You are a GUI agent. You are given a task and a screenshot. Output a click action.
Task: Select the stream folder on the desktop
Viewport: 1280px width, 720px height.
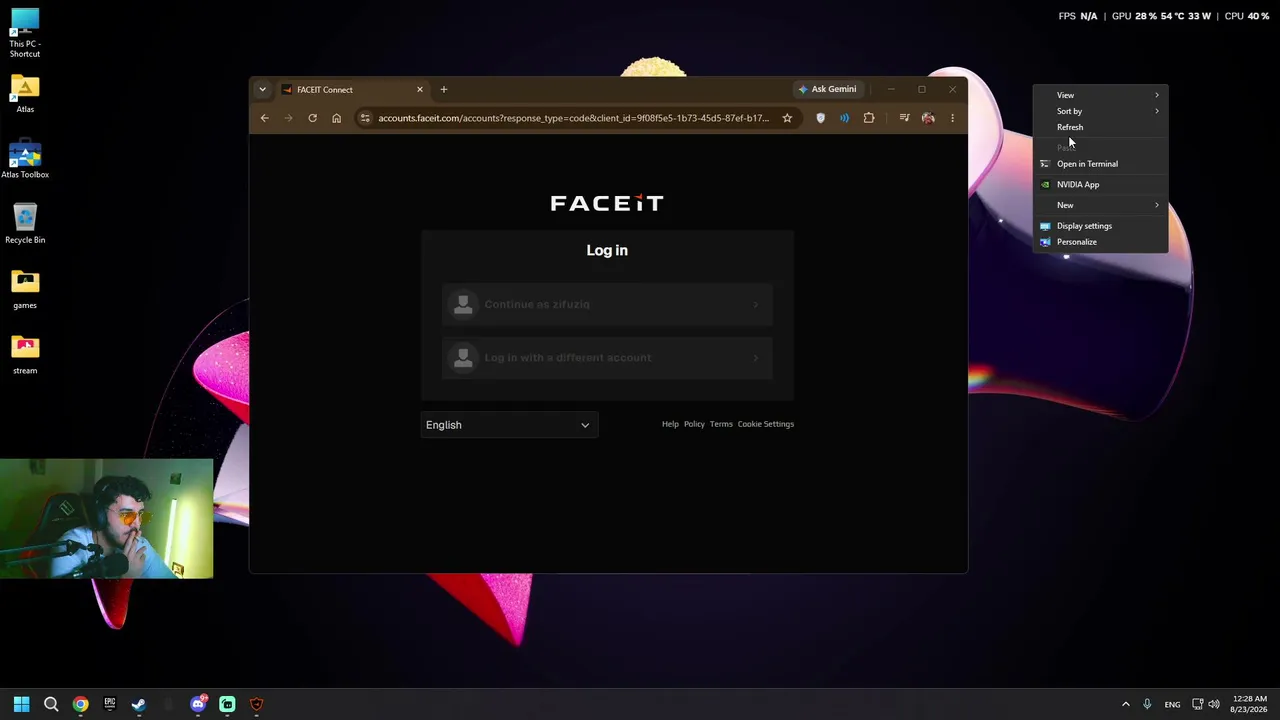[x=25, y=355]
